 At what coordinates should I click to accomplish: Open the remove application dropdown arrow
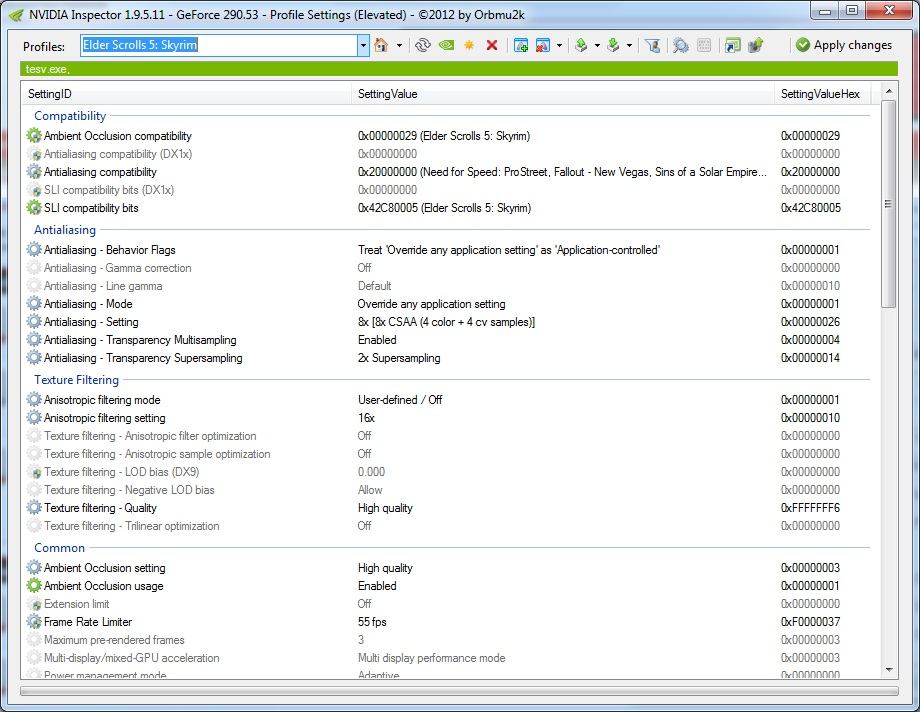tap(560, 45)
